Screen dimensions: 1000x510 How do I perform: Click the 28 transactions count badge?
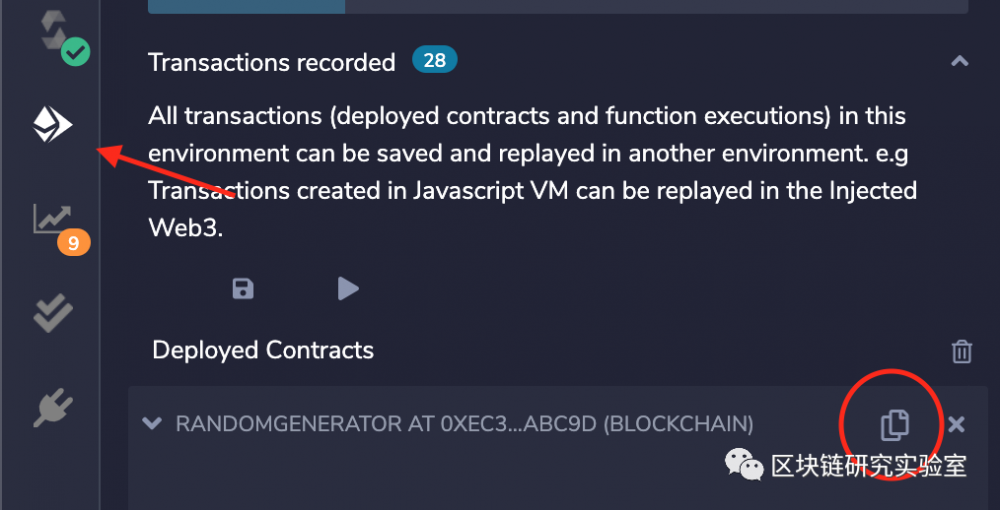click(x=434, y=61)
